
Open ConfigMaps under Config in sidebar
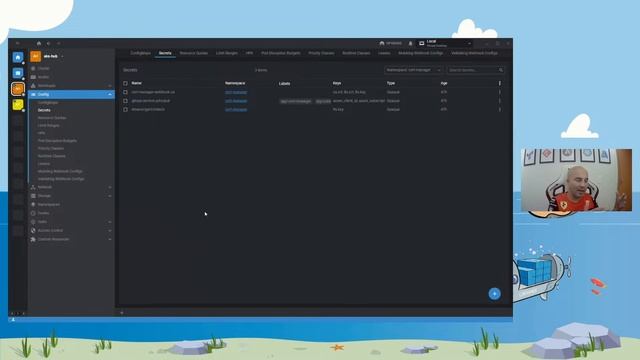(x=48, y=103)
